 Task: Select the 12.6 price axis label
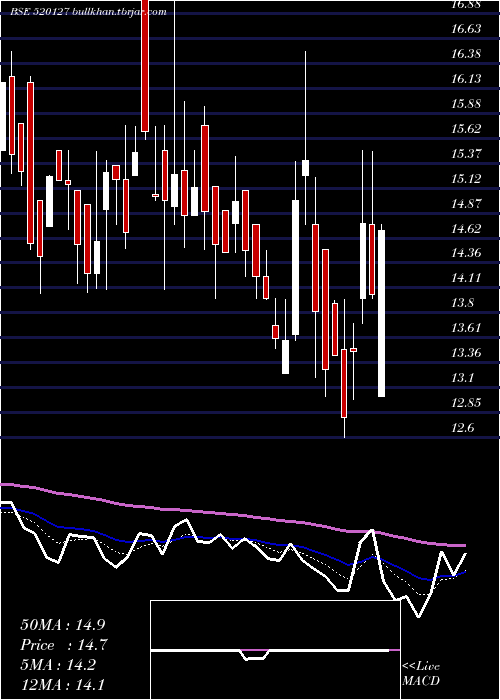462,428
